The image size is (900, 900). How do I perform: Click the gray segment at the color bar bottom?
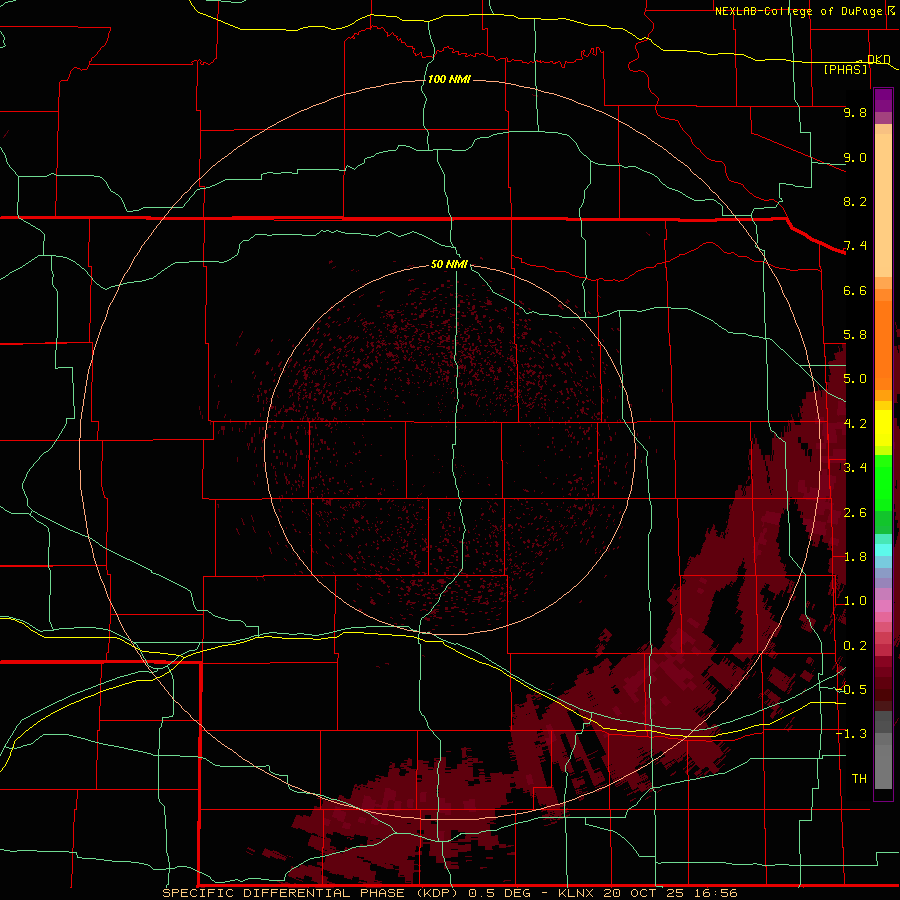click(x=883, y=766)
